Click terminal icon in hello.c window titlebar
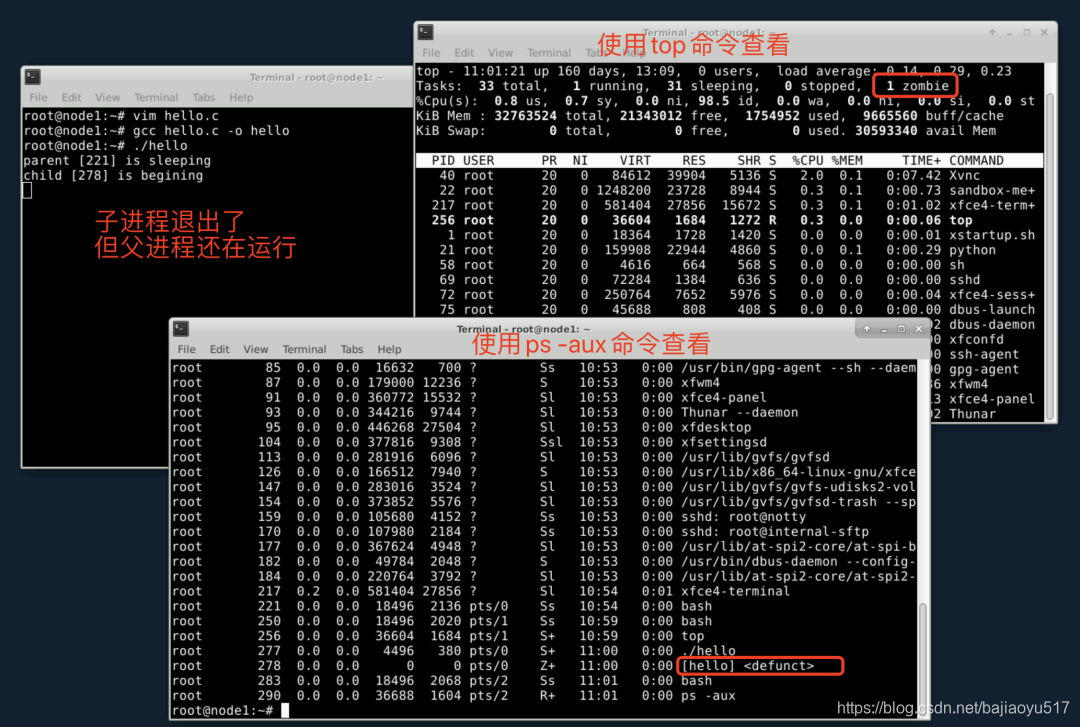1080x727 pixels. tap(32, 77)
